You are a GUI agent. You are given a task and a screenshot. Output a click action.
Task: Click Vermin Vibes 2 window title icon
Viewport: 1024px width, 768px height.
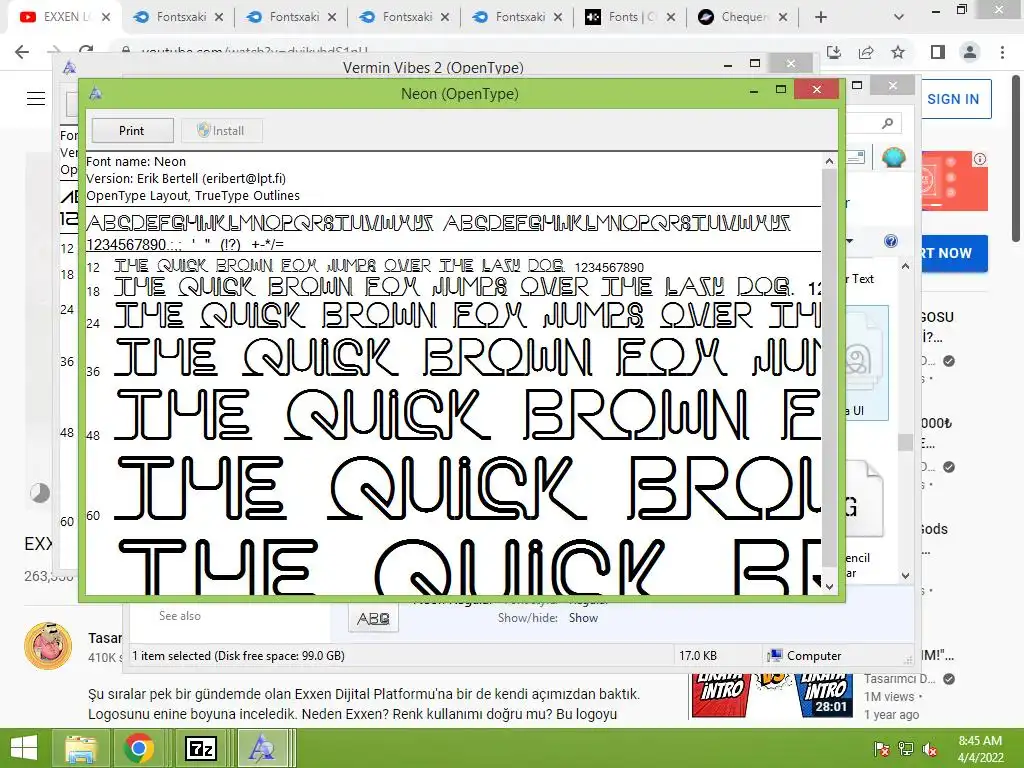tap(69, 67)
